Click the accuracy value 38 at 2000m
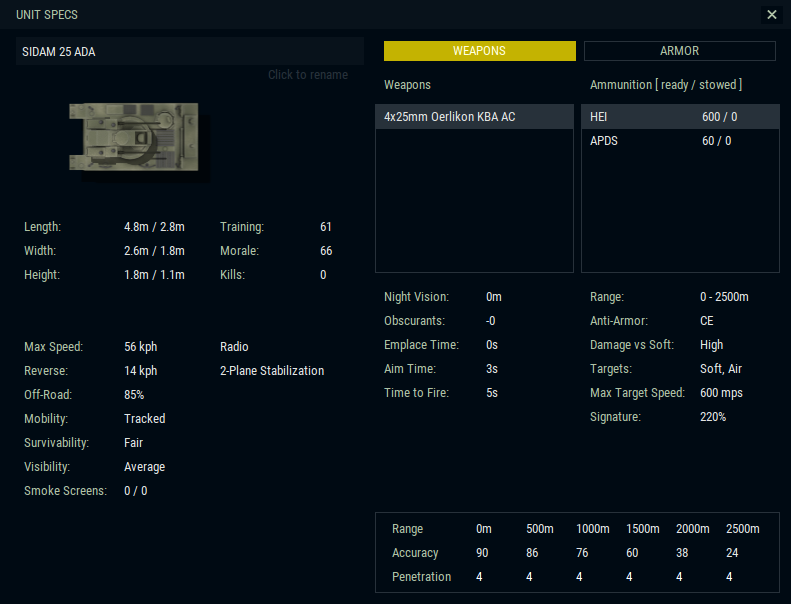The image size is (791, 604). click(x=682, y=553)
